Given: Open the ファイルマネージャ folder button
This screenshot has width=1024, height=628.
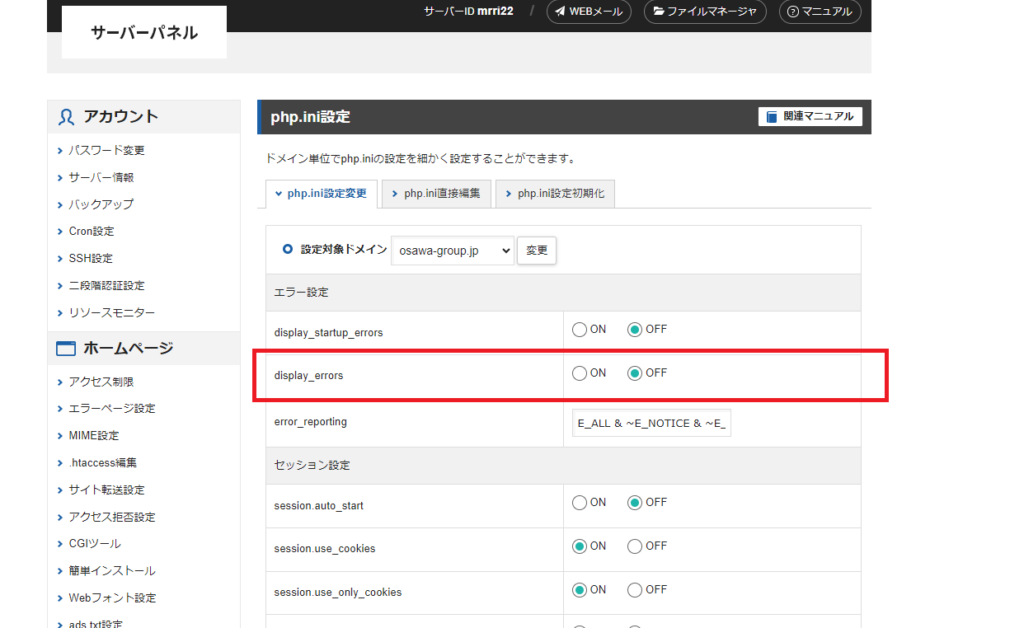Looking at the screenshot, I should (x=705, y=12).
